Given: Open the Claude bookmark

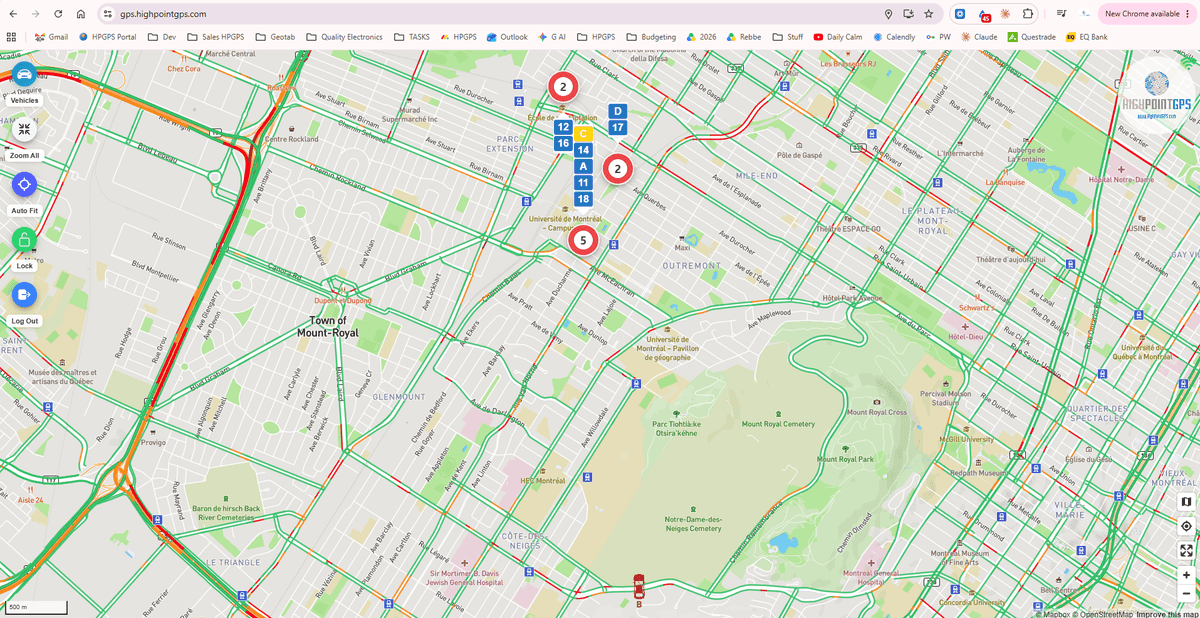Looking at the screenshot, I should 979,37.
